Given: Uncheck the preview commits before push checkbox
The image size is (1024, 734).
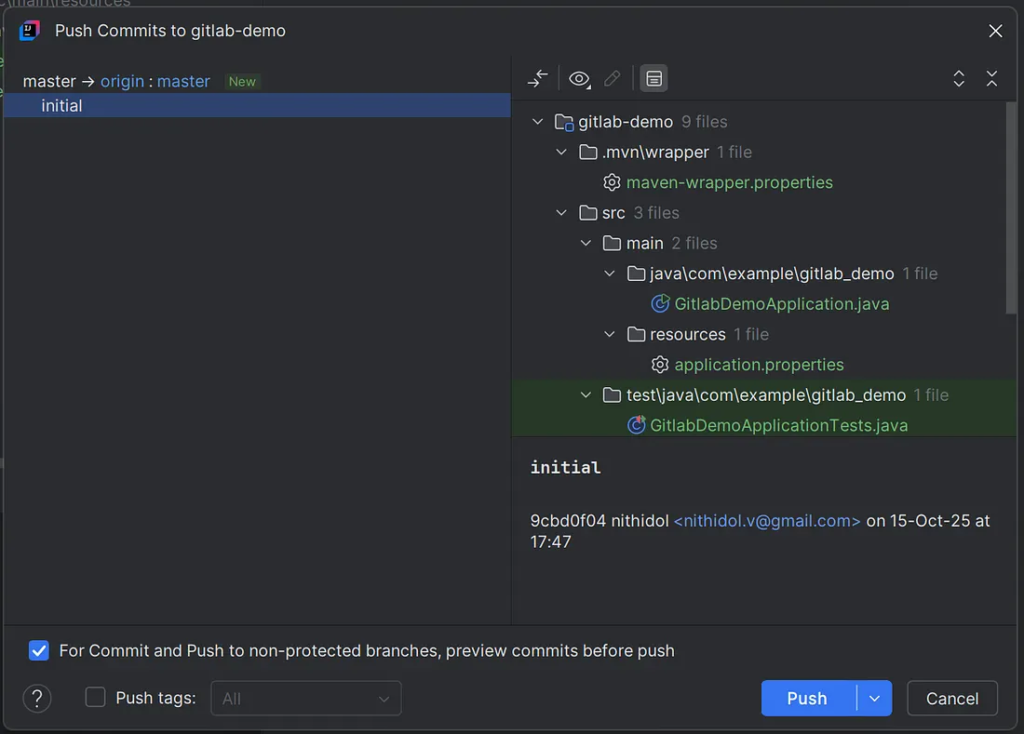Looking at the screenshot, I should click(39, 651).
